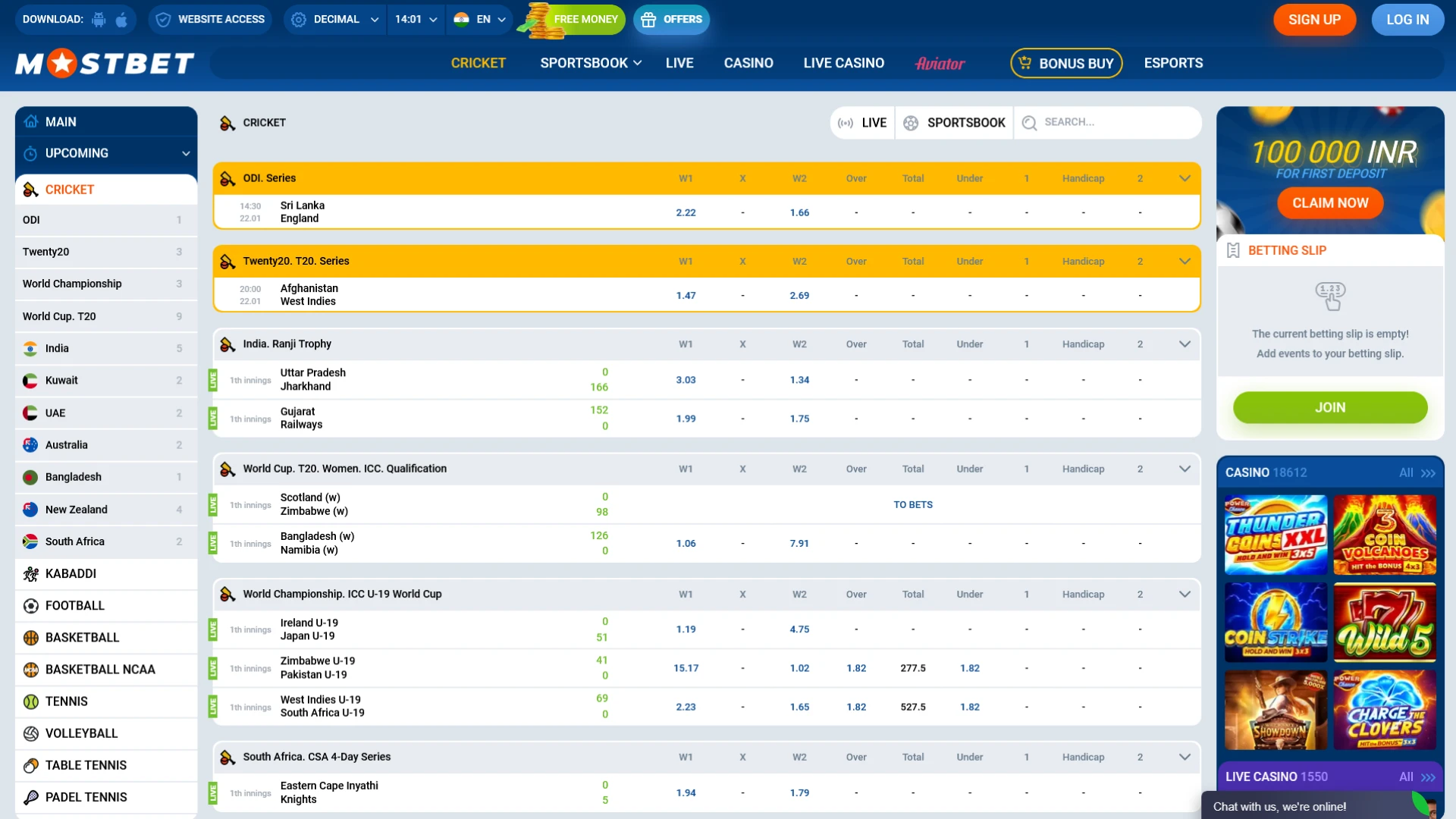Screen dimensions: 1456x819
Task: Open the Cricket sport icon in sidebar
Action: point(31,190)
